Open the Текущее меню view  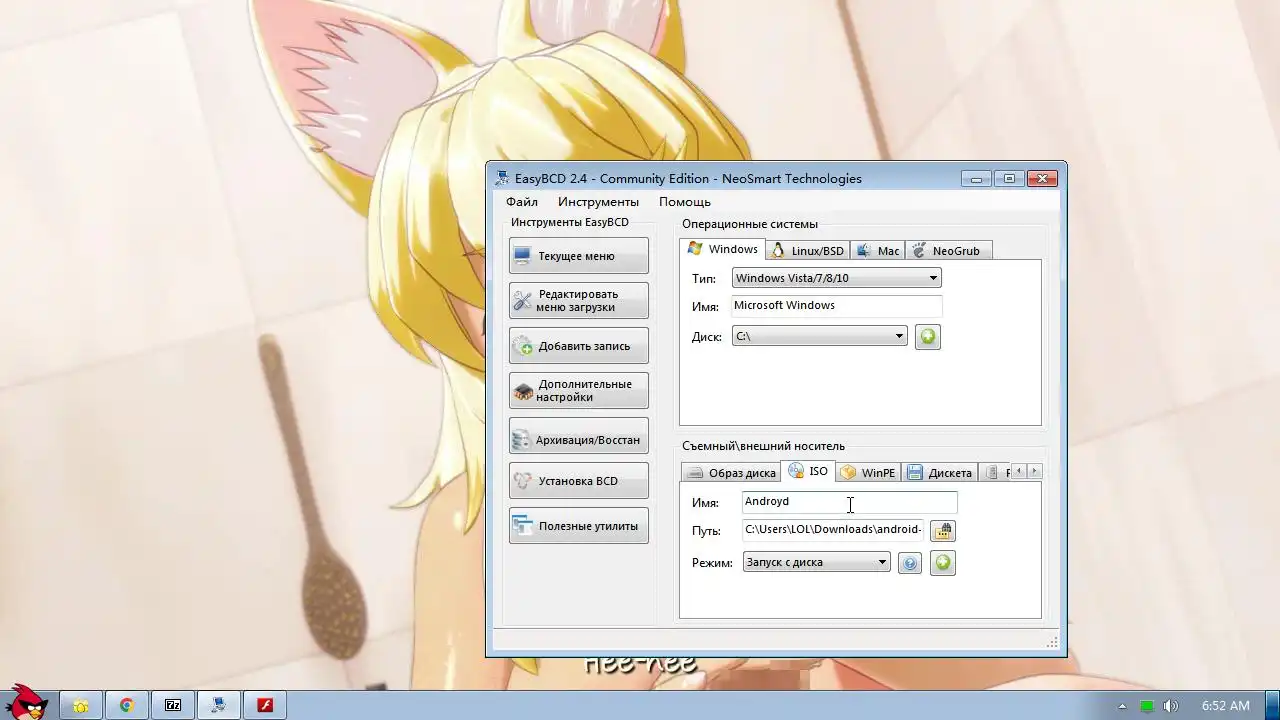point(578,256)
